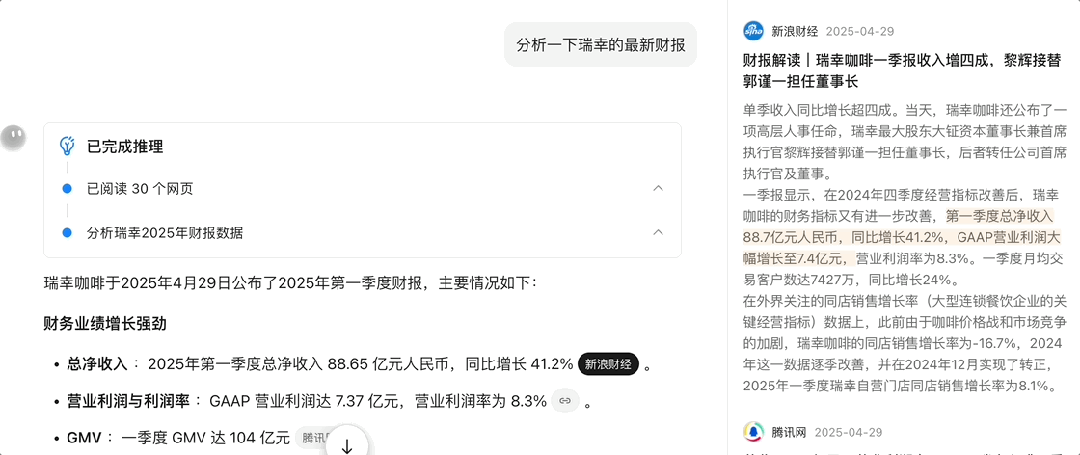The image size is (1080, 455).
Task: Click the blue dot beside 已阅读 30 个网页
Action: pos(67,188)
